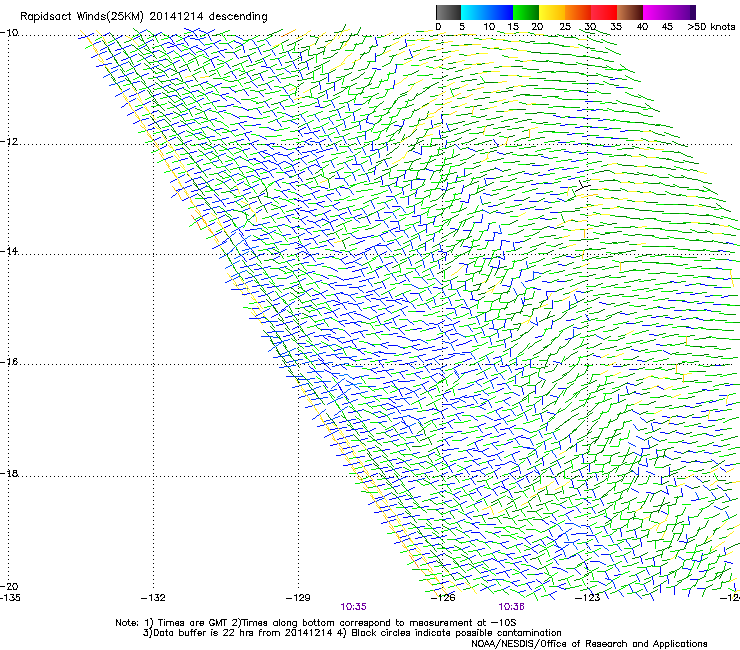Screen dimensions: 740x650
Task: Click the magenta 40-45 knots legend swatch
Action: (x=656, y=12)
